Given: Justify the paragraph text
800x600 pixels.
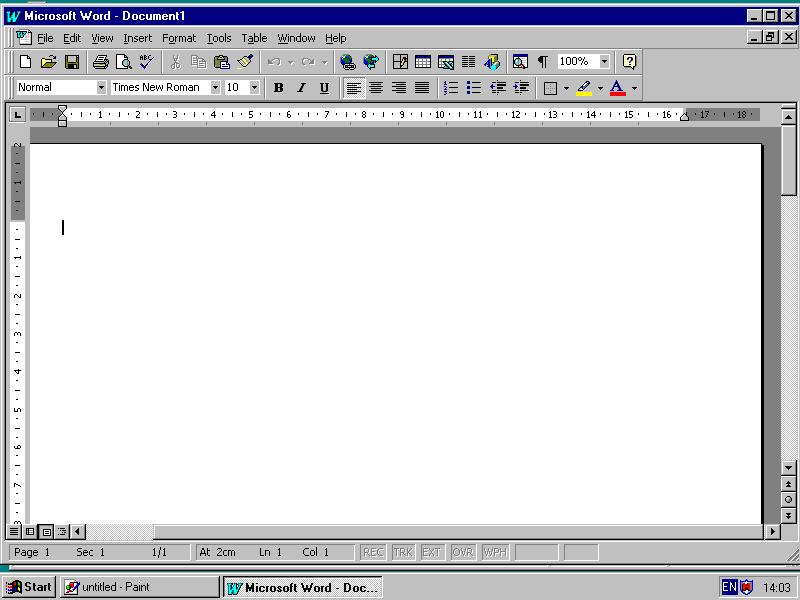Looking at the screenshot, I should [422, 88].
